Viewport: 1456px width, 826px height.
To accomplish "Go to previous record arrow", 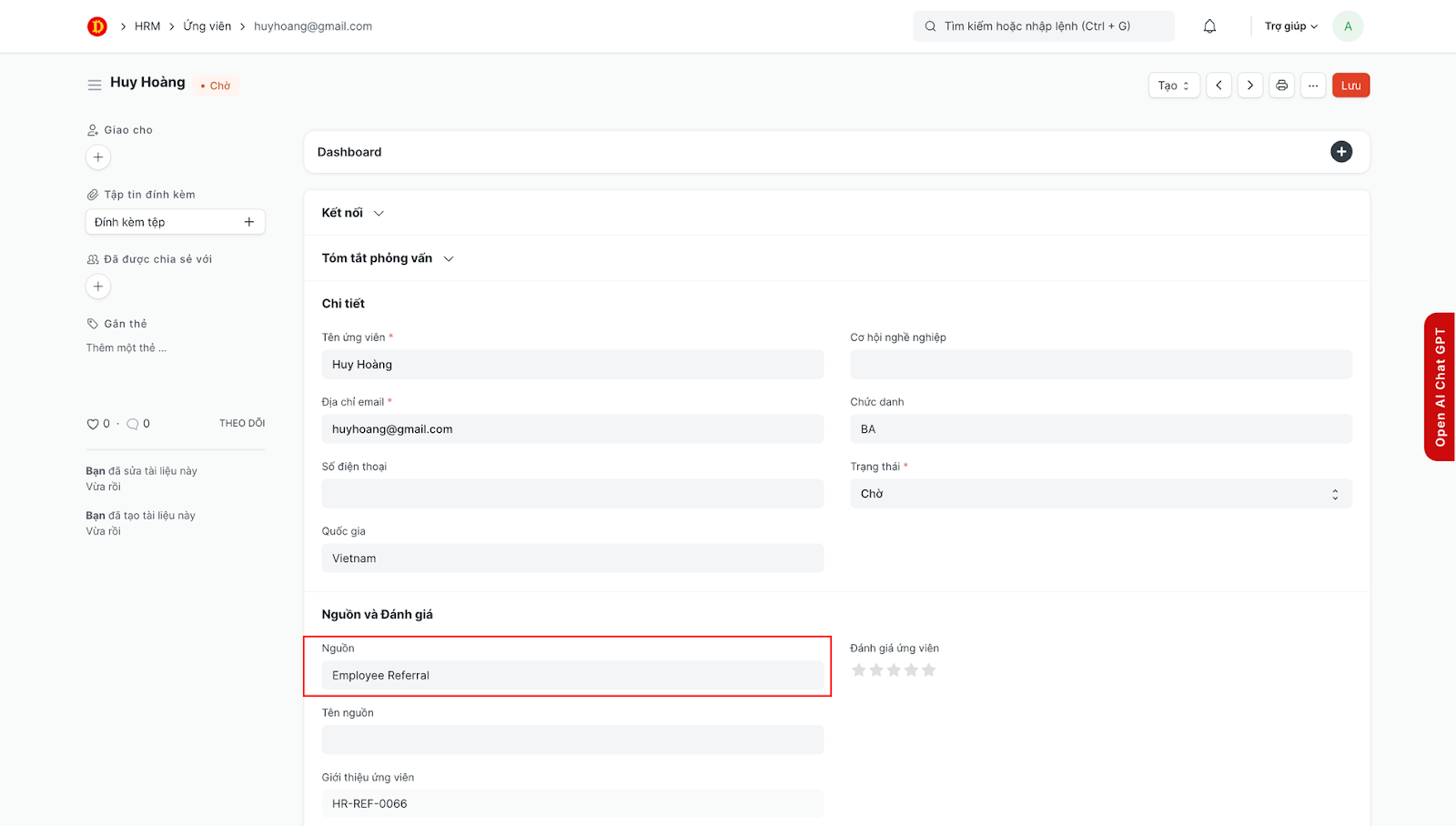I will click(1218, 86).
